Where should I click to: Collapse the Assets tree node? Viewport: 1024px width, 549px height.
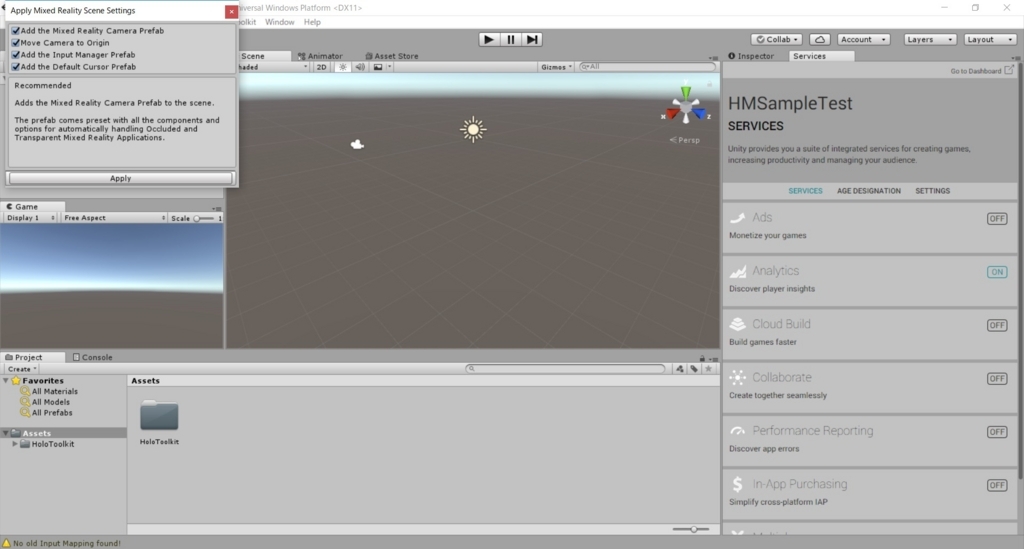coord(6,433)
